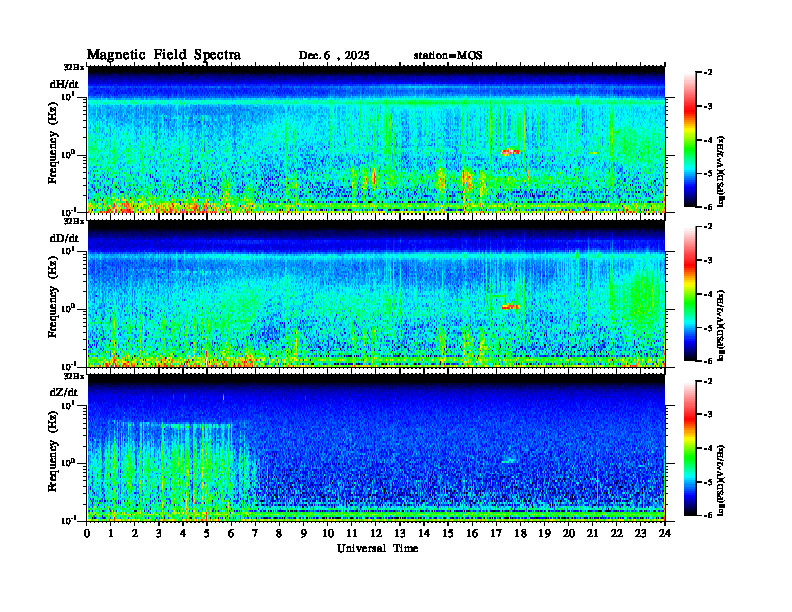Click the "Universal Time" axis title
This screenshot has width=792, height=612.
tap(377, 548)
